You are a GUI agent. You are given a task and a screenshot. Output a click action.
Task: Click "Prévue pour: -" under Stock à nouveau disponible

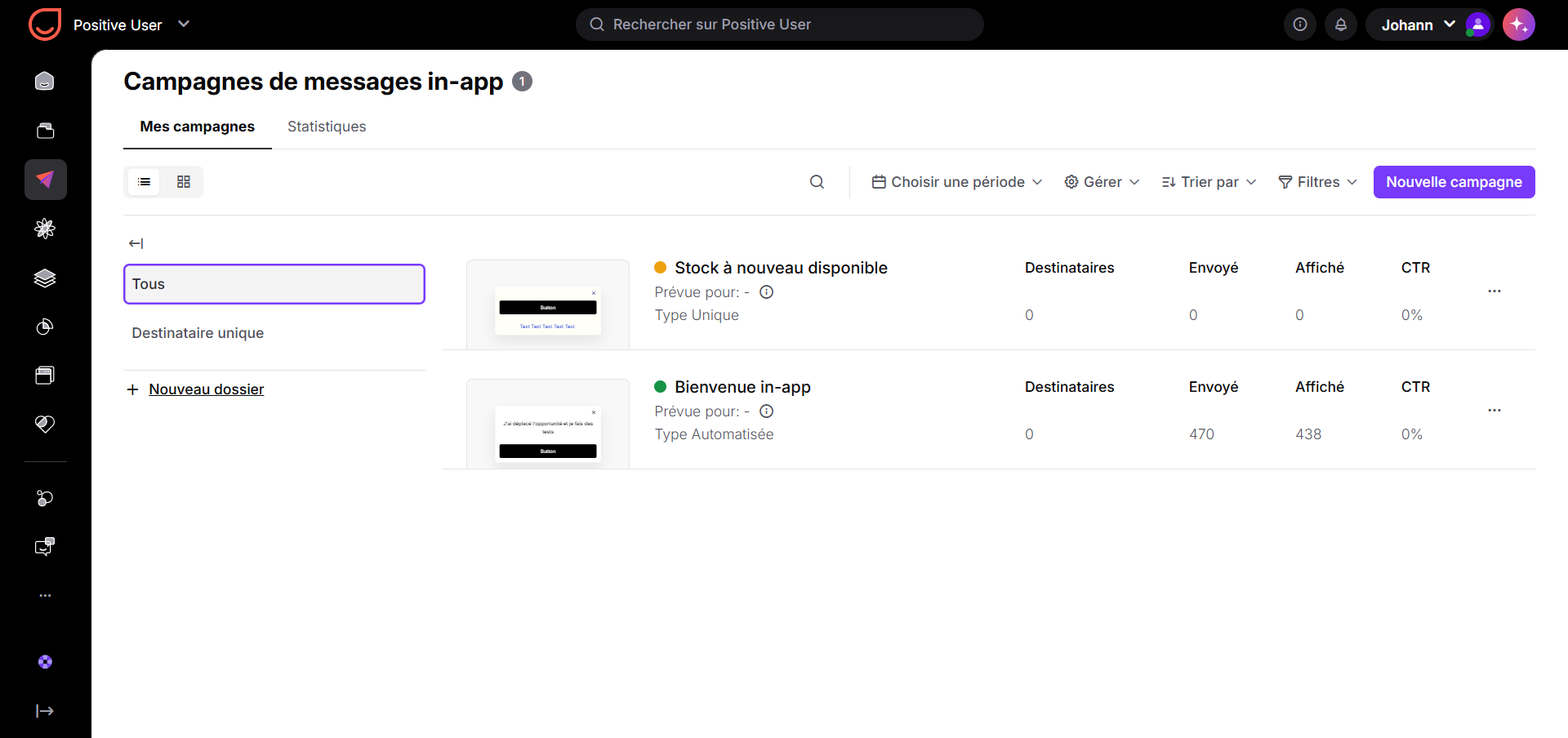702,292
